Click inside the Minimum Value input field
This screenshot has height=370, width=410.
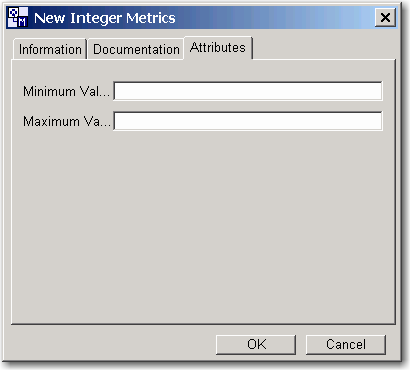248,91
